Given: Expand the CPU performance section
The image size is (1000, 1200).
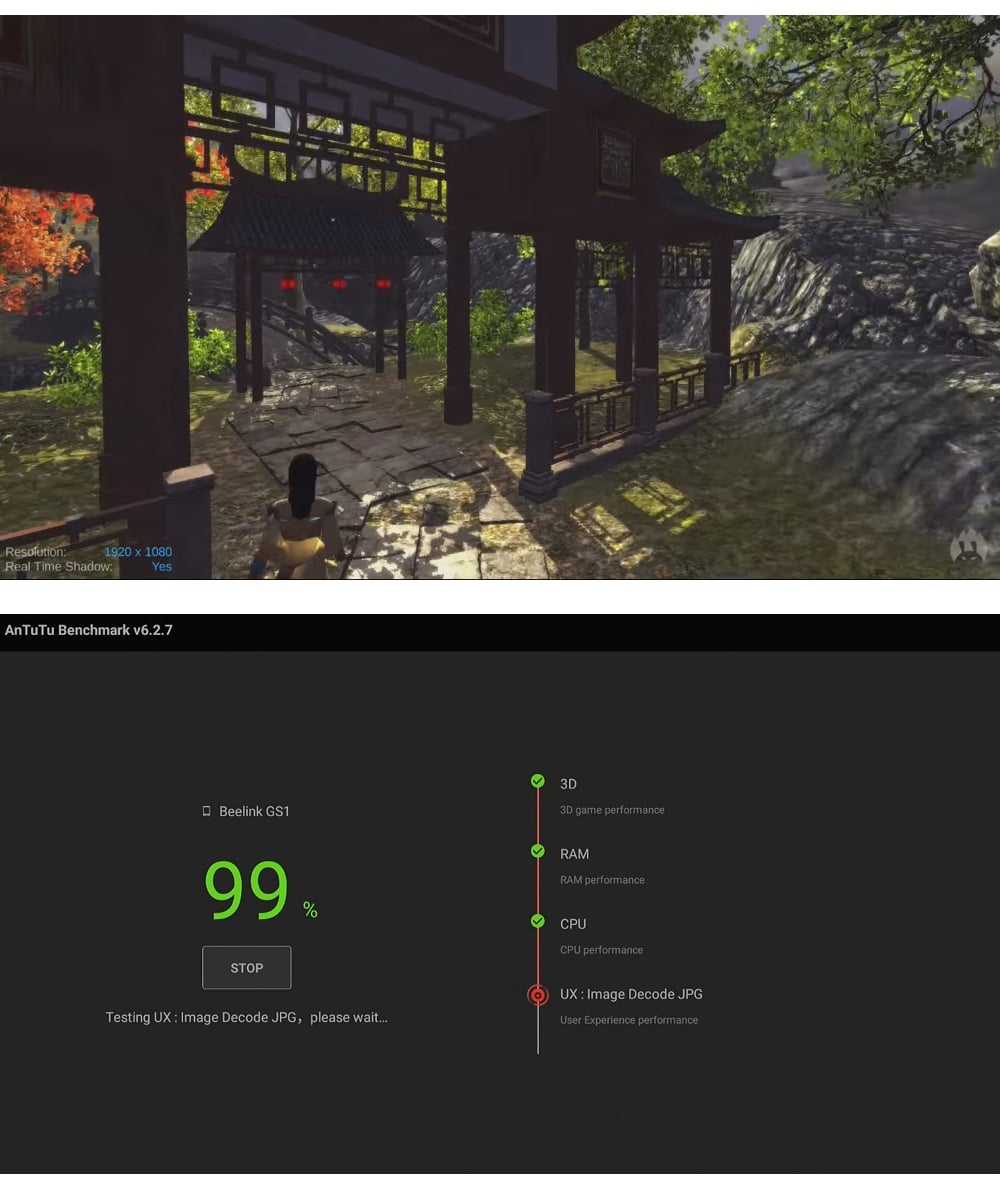Looking at the screenshot, I should pos(601,950).
